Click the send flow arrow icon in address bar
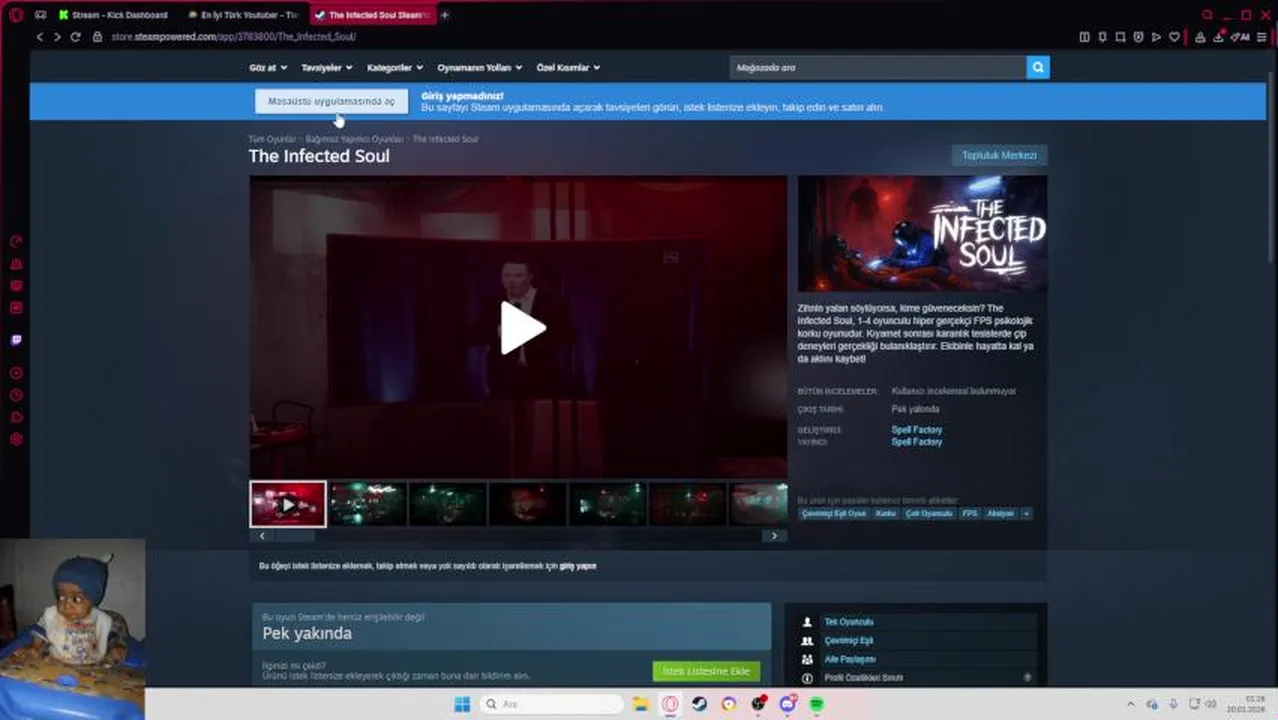Screen dimensions: 1278x720 (1156, 37)
